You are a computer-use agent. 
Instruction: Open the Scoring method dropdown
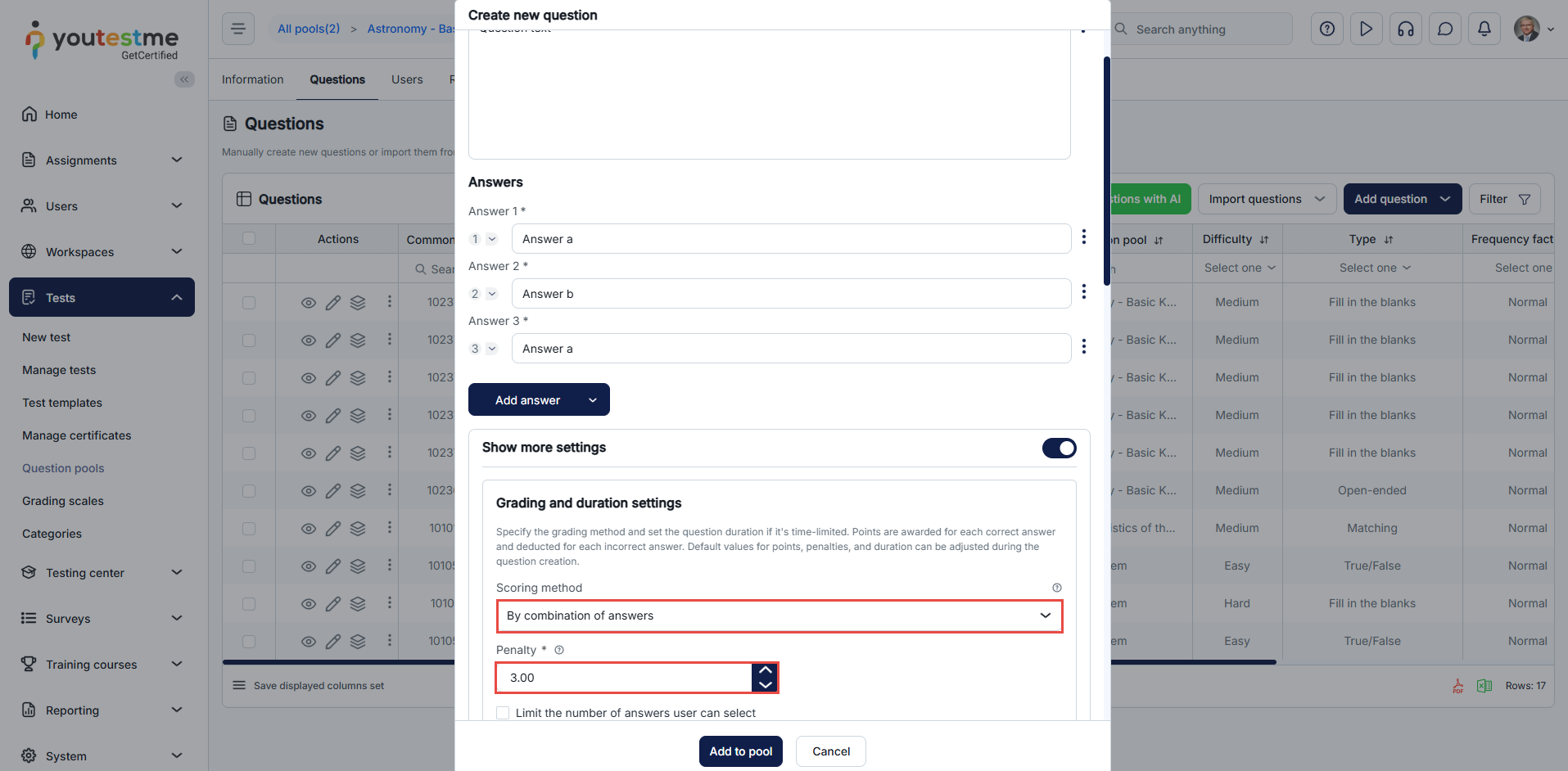(x=779, y=615)
